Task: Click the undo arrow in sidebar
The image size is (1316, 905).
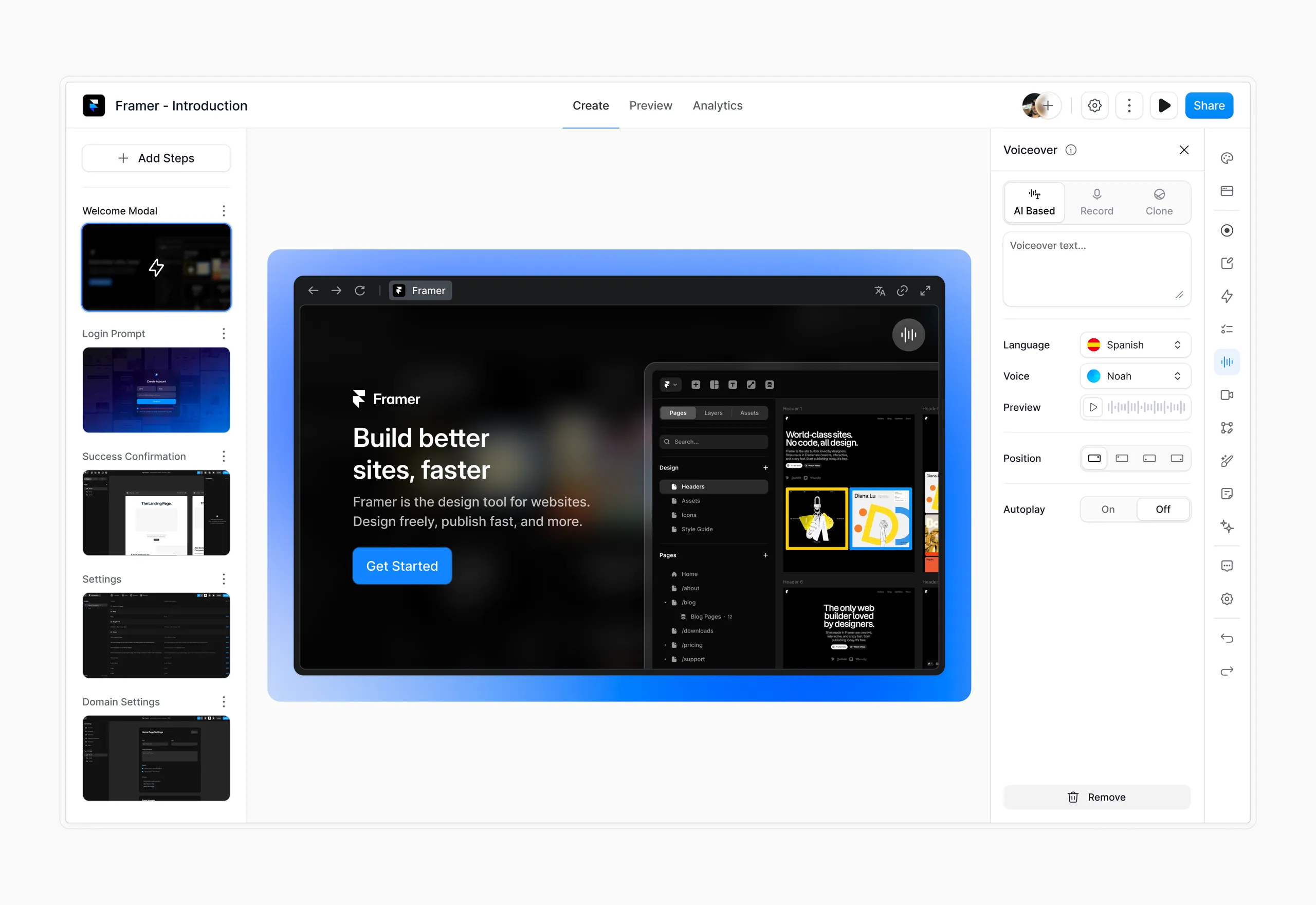Action: 1227,639
